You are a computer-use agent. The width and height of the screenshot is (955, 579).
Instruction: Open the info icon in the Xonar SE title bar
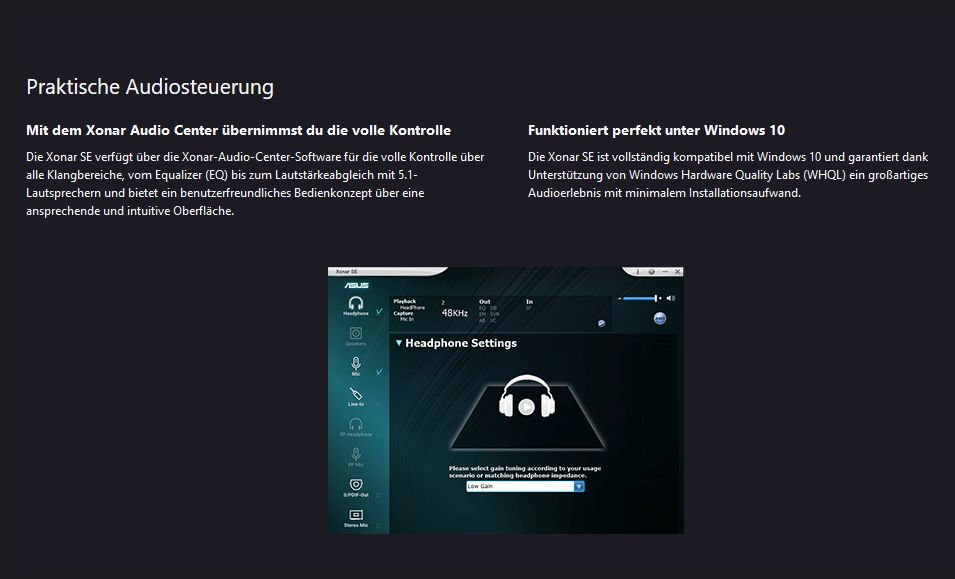coord(638,272)
